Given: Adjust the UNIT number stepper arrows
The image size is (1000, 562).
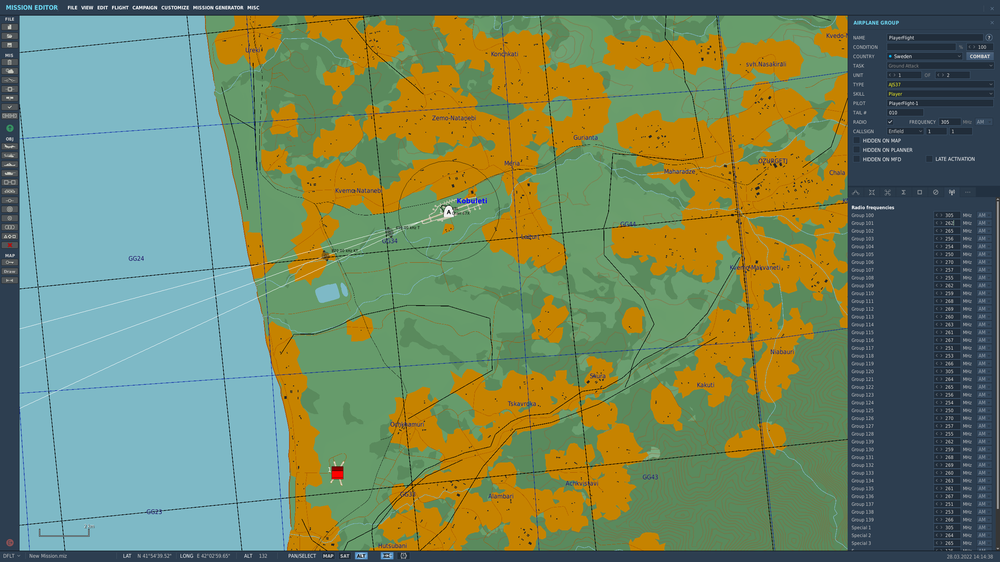Looking at the screenshot, I should point(893,75).
